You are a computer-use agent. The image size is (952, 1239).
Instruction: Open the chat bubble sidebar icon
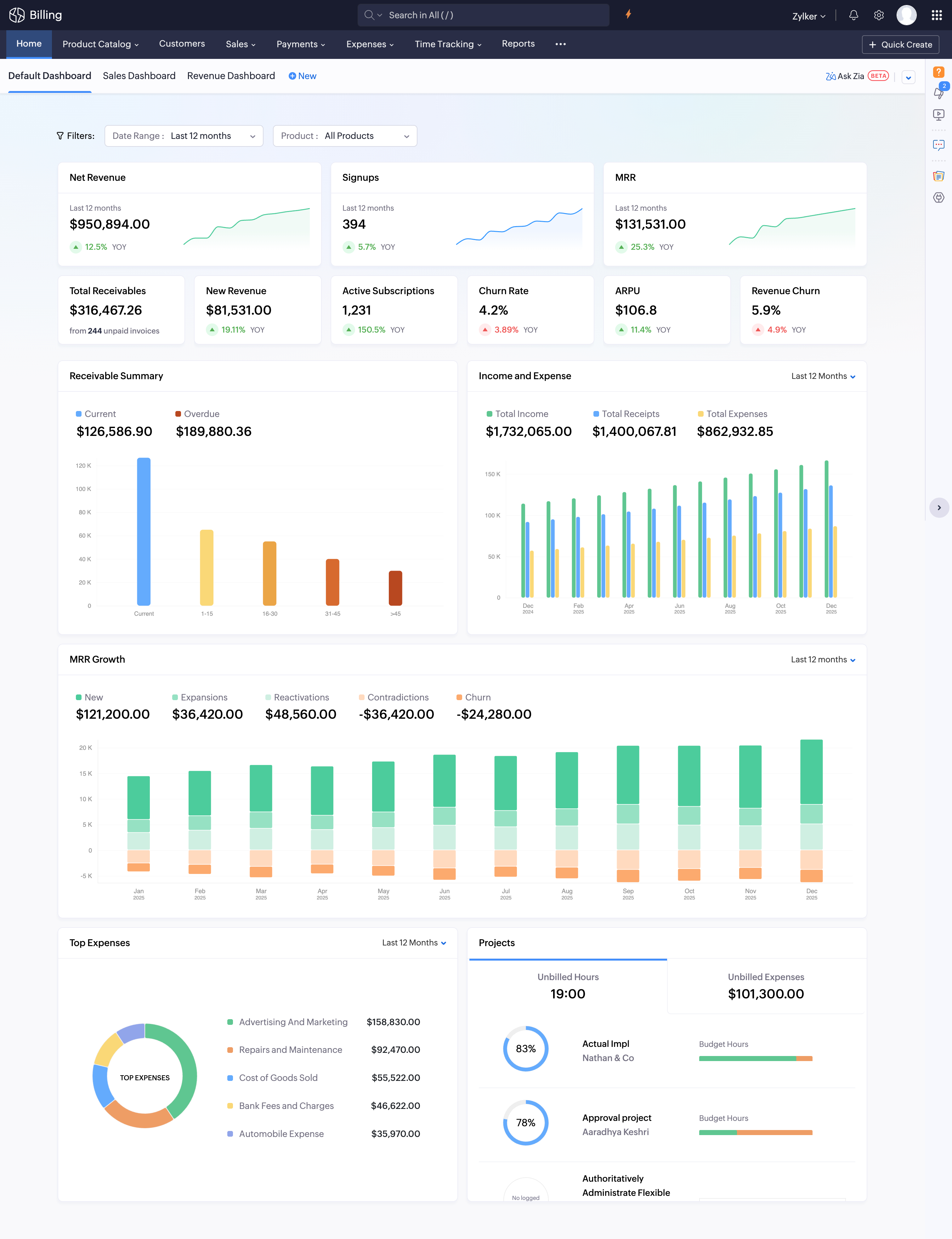pos(938,145)
